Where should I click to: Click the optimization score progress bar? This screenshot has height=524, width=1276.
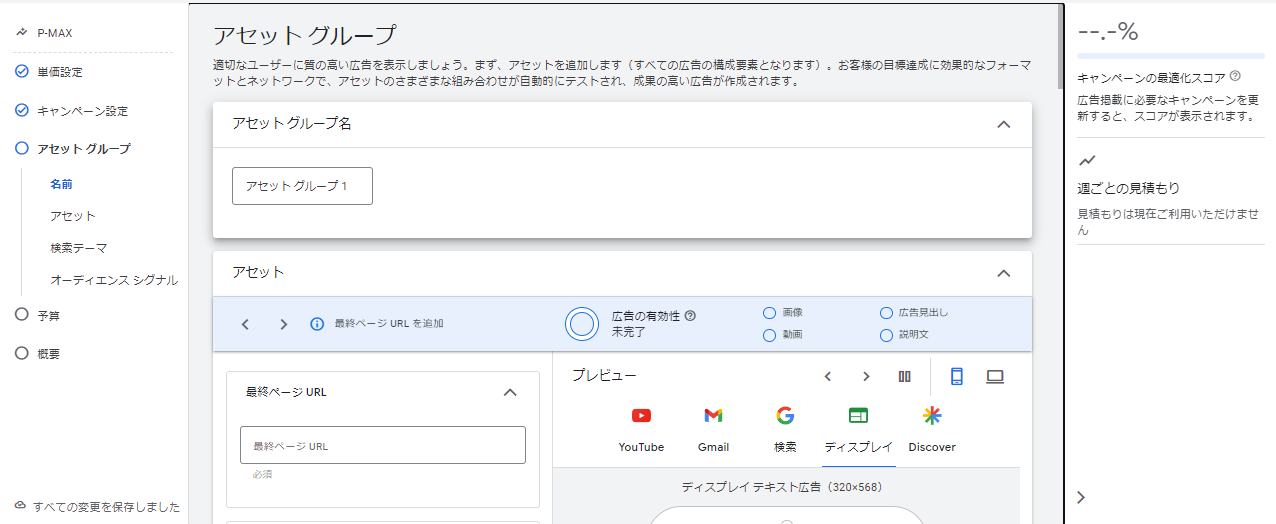(x=1171, y=56)
